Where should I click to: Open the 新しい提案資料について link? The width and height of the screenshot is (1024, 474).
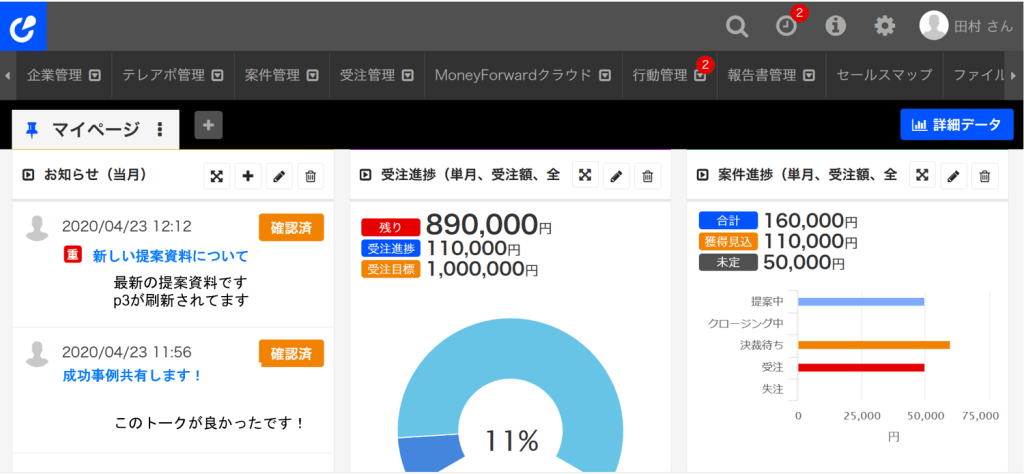coord(170,256)
